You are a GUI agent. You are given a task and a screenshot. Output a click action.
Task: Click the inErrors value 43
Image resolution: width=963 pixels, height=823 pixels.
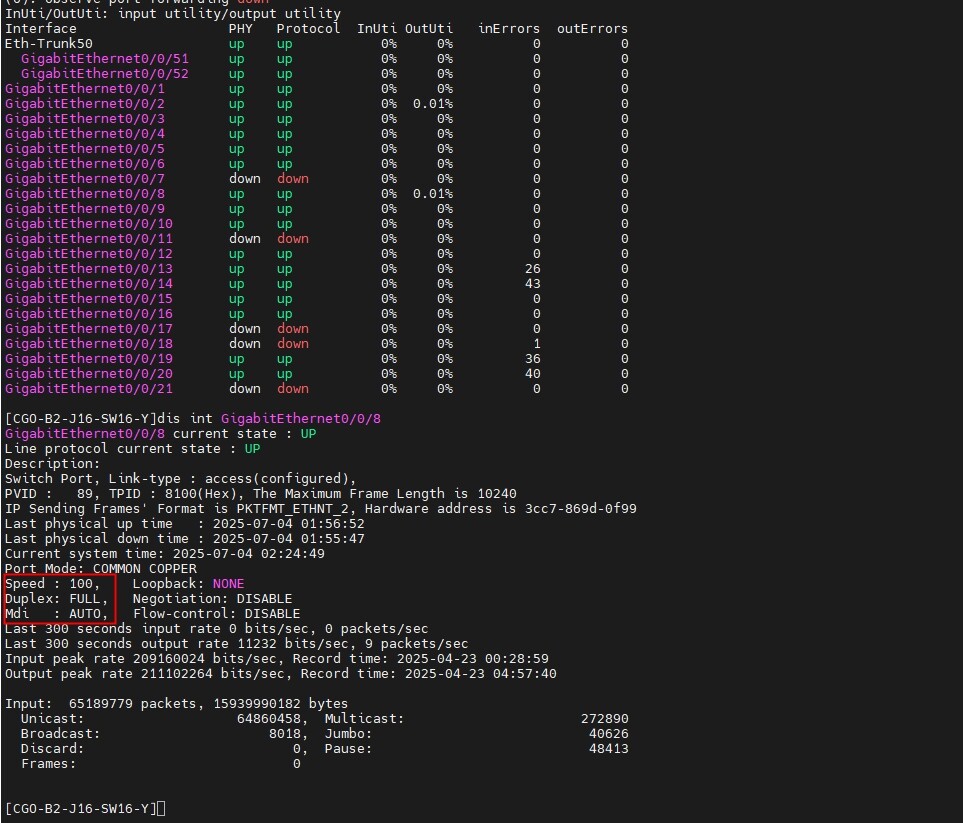tap(532, 284)
